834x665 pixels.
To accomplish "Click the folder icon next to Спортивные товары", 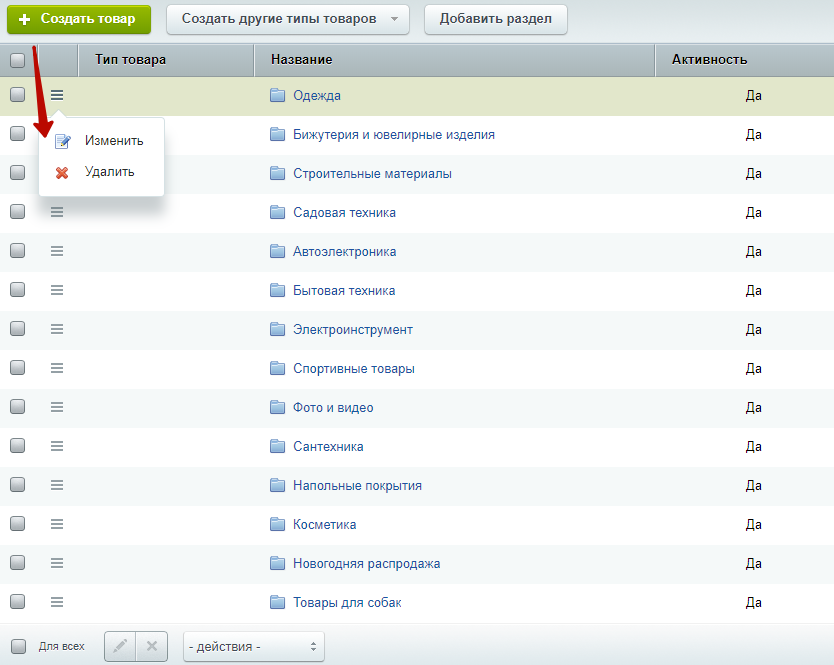I will [277, 368].
